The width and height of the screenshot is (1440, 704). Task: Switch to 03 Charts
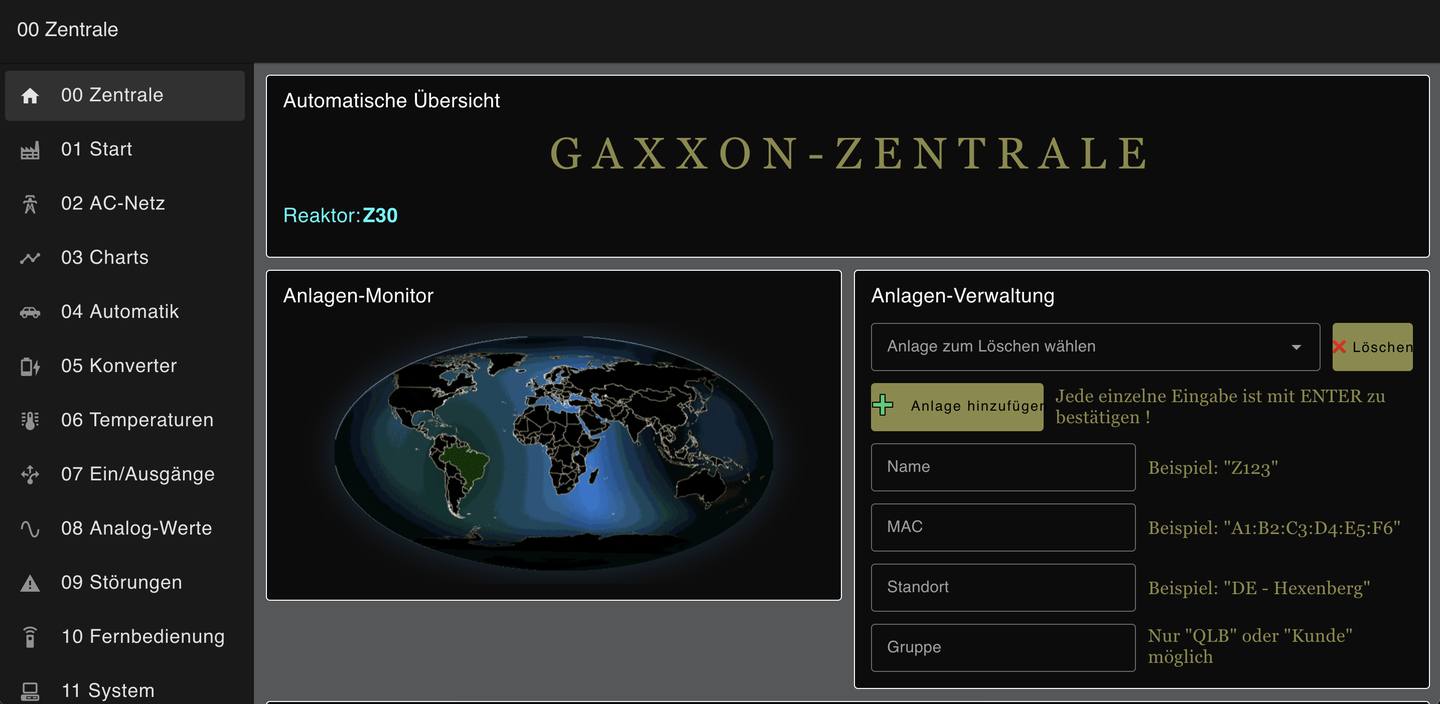pyautogui.click(x=125, y=258)
